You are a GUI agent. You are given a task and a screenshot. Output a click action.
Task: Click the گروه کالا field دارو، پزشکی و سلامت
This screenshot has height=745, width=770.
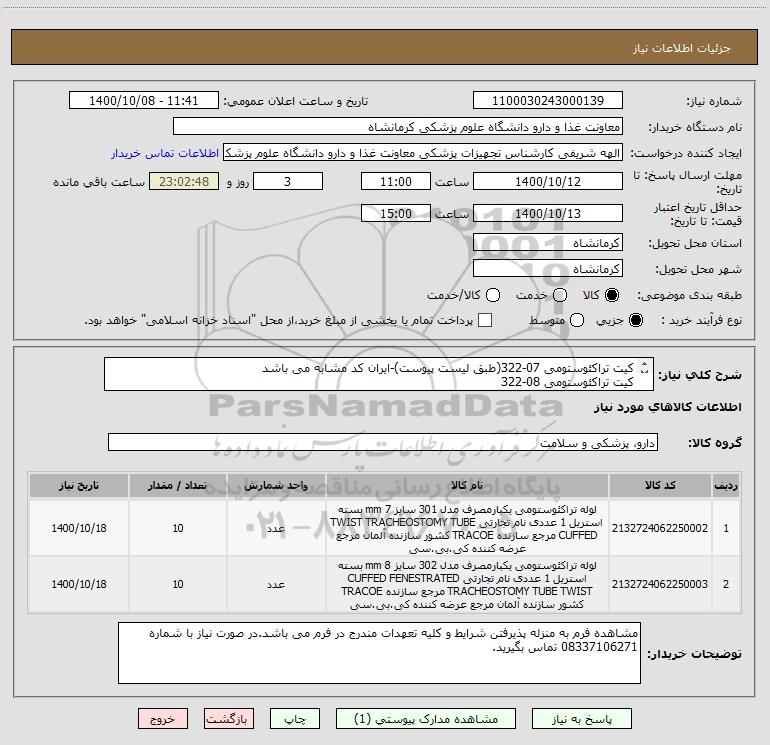coord(383,442)
